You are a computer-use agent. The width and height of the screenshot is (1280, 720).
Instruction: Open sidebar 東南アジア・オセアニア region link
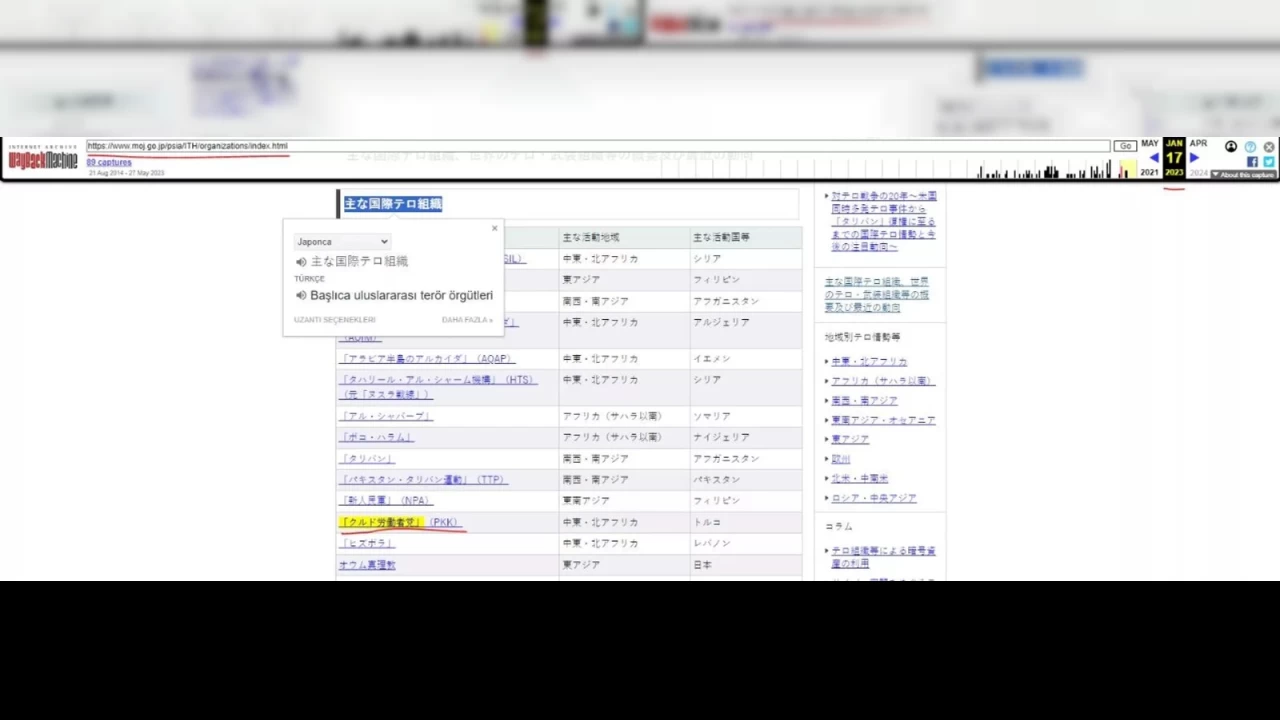tap(883, 420)
